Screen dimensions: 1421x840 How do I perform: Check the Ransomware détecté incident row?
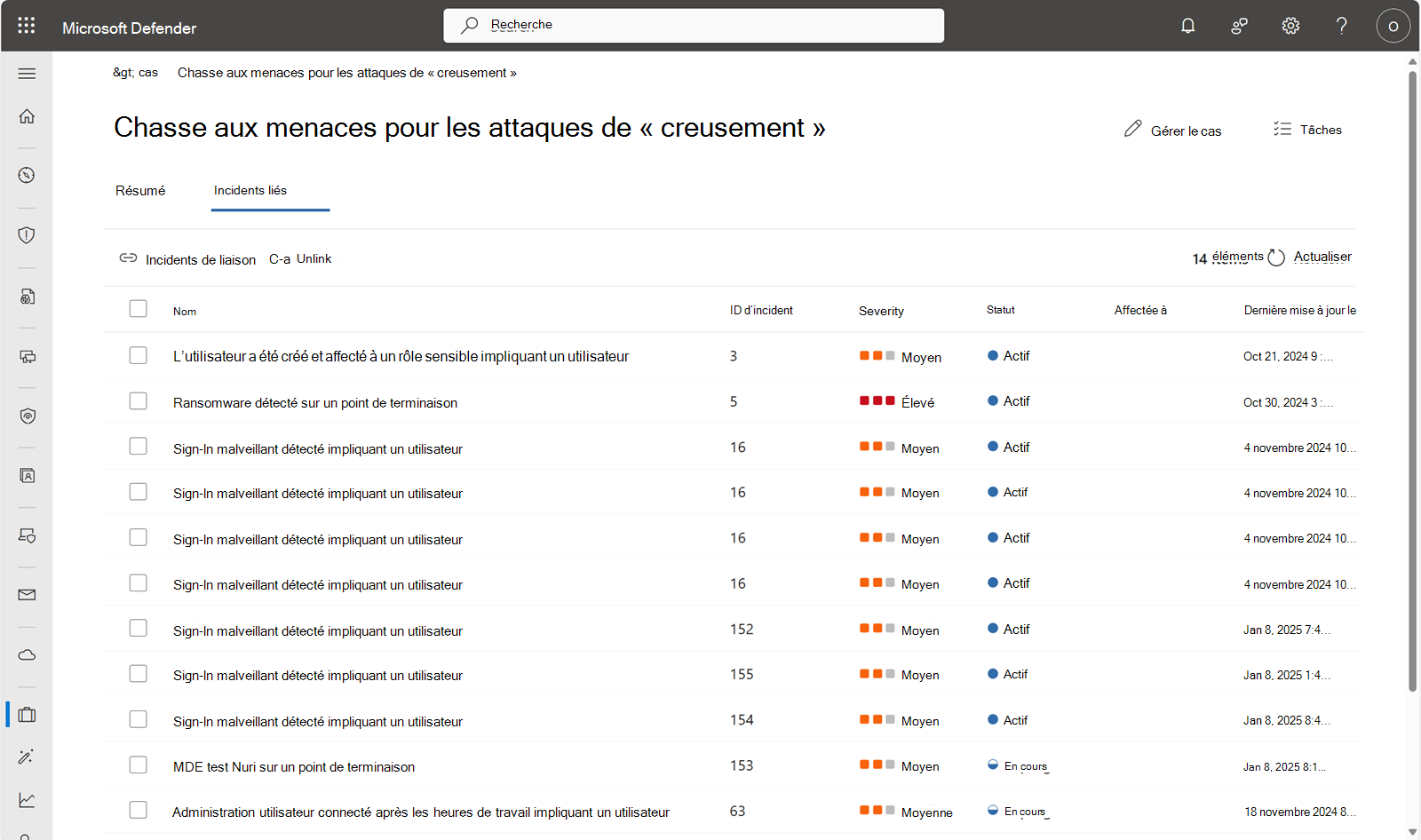(138, 400)
